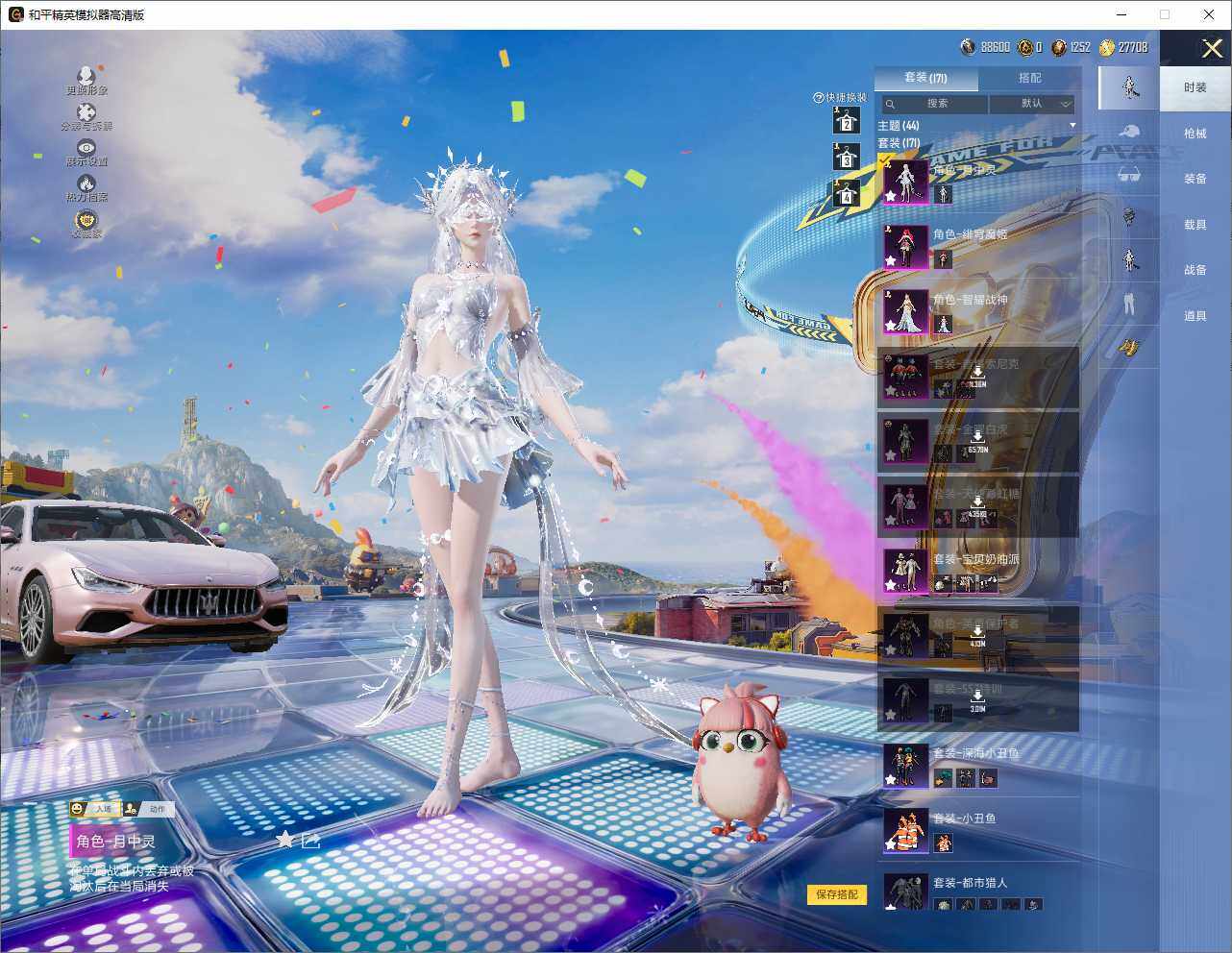The image size is (1232, 953).
Task: Click the 角色-智耀战神 component item icon
Action: 943,325
